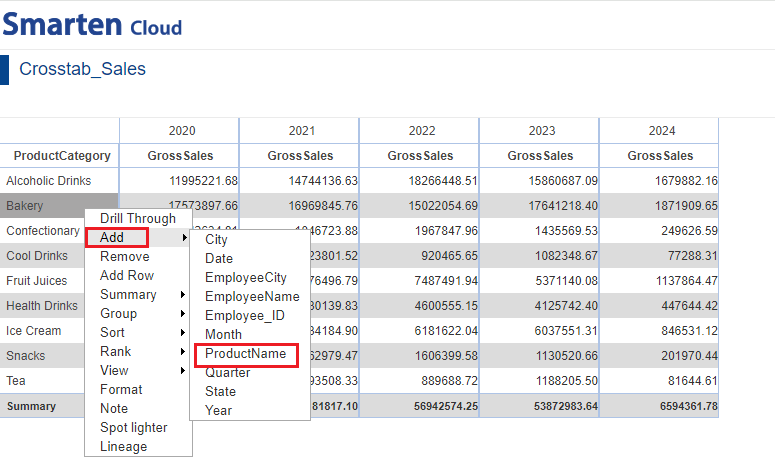This screenshot has height=476, width=775.
Task: Select the Tea row label
Action: (16, 381)
